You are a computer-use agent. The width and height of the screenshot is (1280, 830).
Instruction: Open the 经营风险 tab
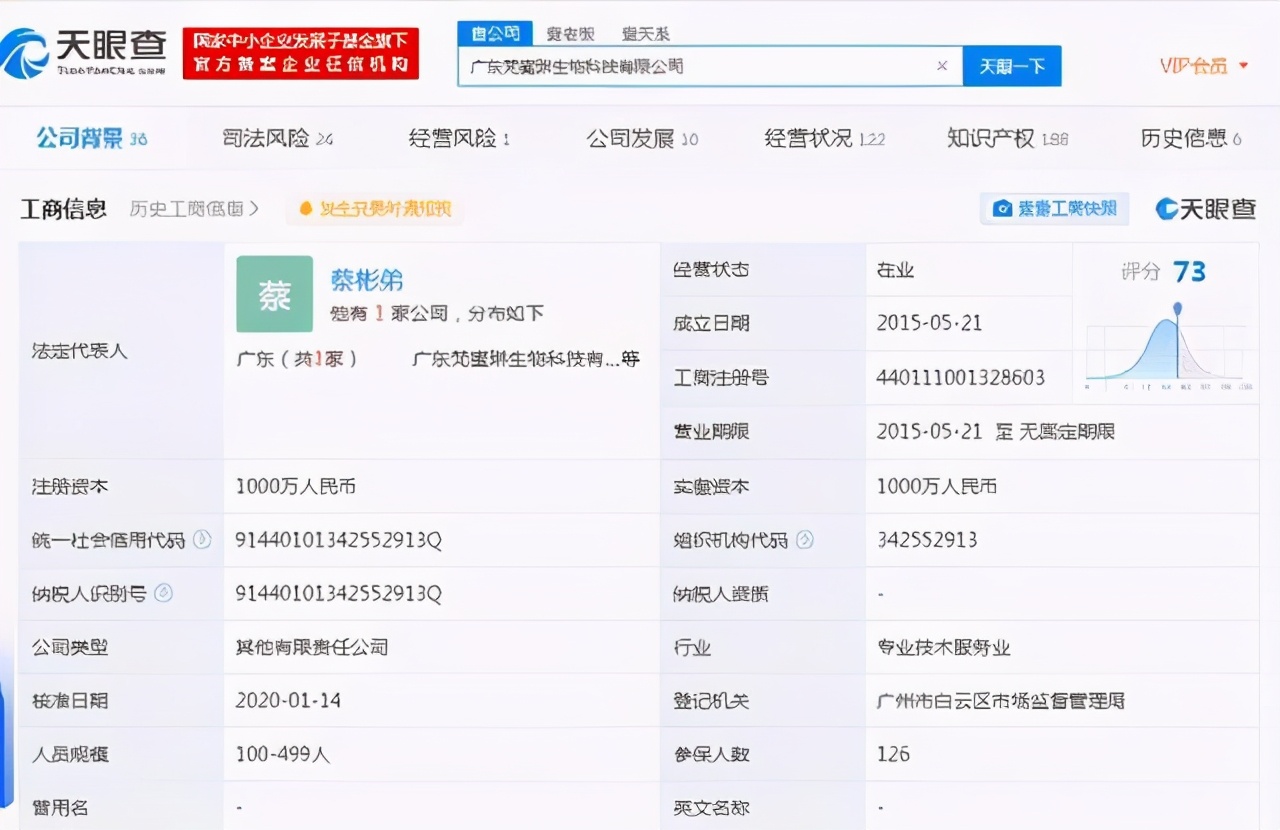[459, 139]
